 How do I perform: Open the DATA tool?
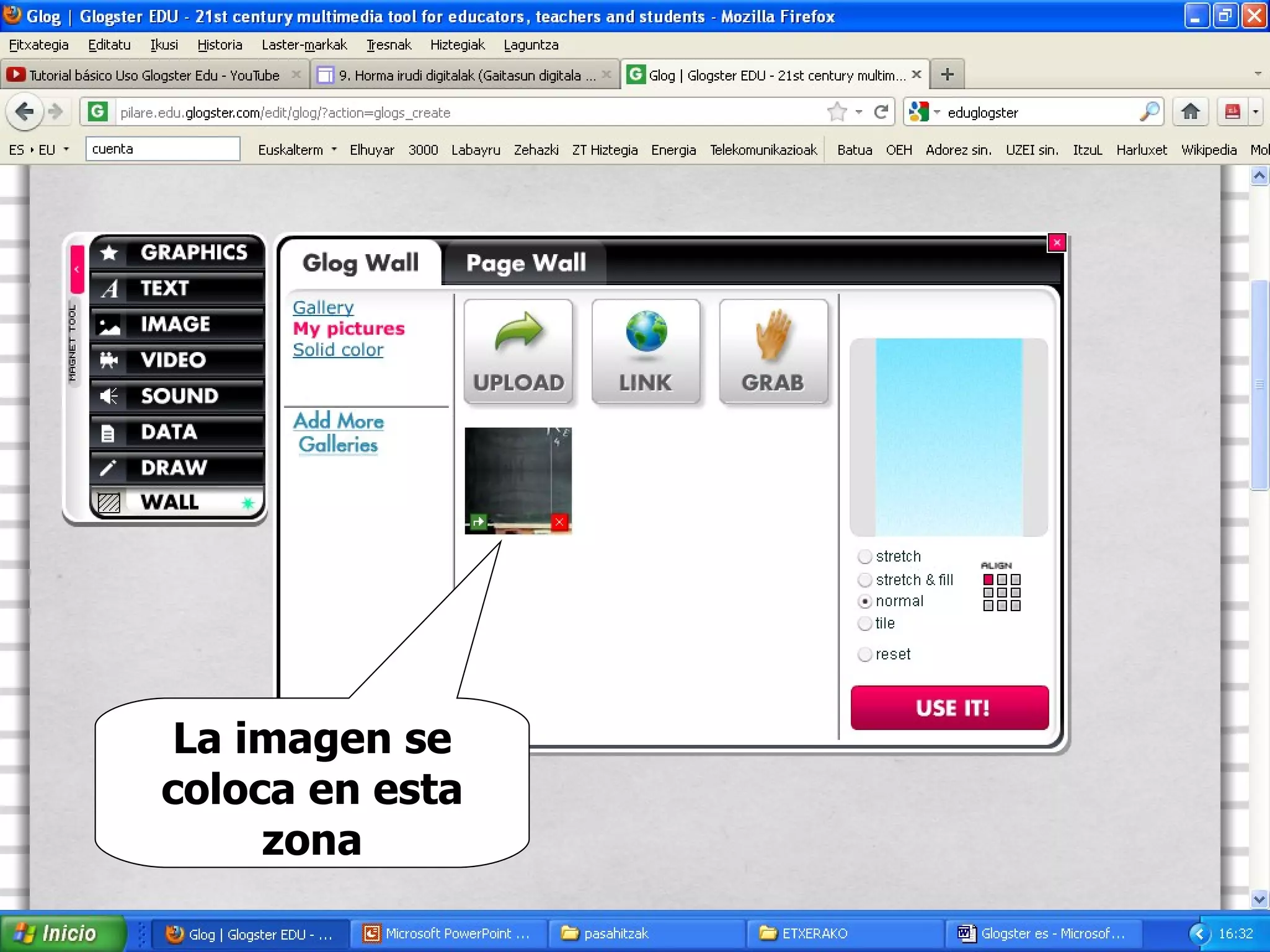pyautogui.click(x=177, y=432)
